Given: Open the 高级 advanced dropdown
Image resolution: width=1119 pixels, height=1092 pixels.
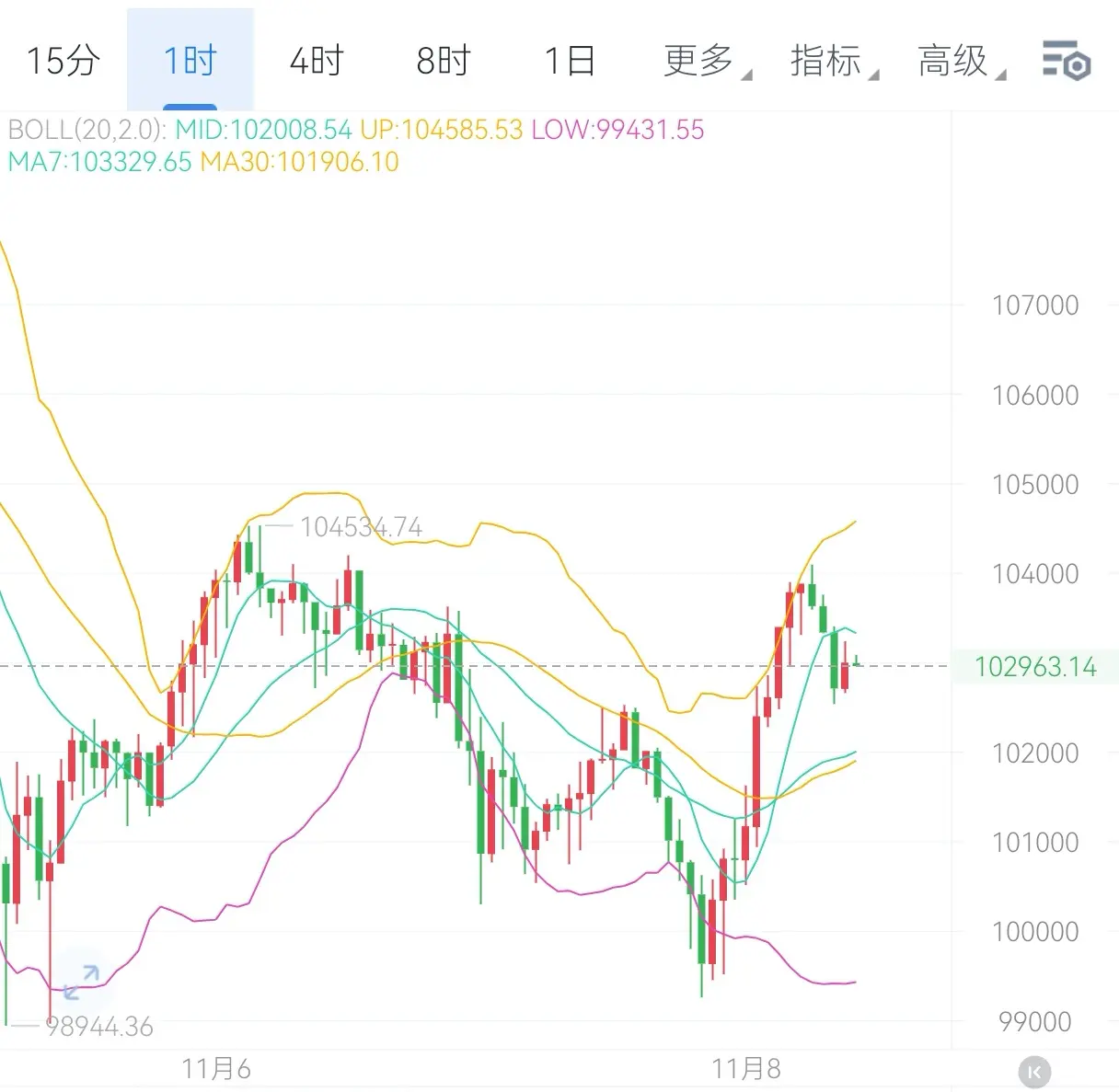Looking at the screenshot, I should click(960, 61).
